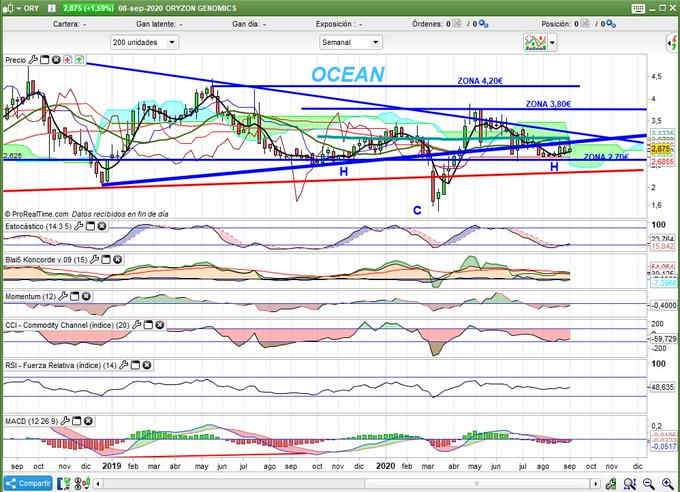Open the Precio panel wrench settings
Screen dimensions: 680x492
click(33, 60)
